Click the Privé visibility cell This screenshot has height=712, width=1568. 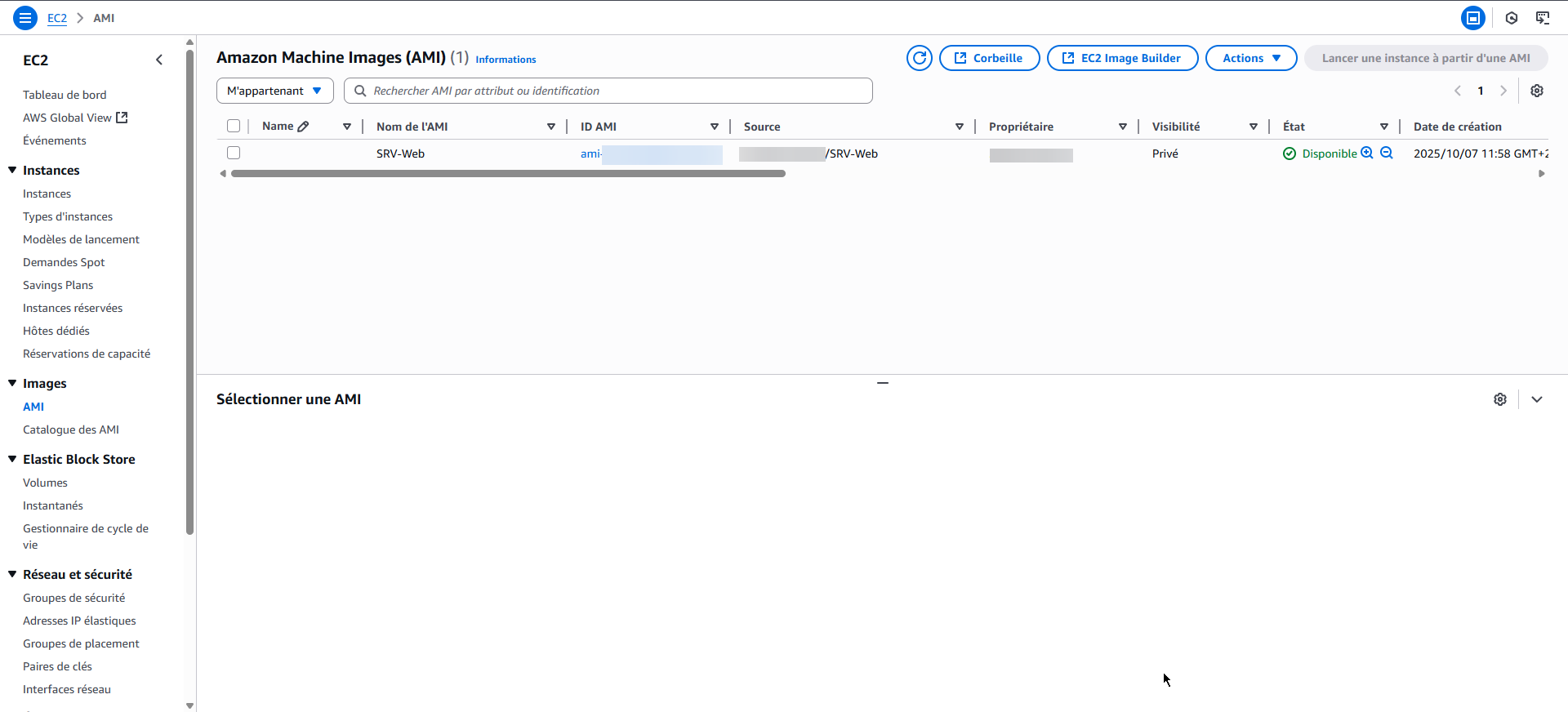pos(1165,154)
